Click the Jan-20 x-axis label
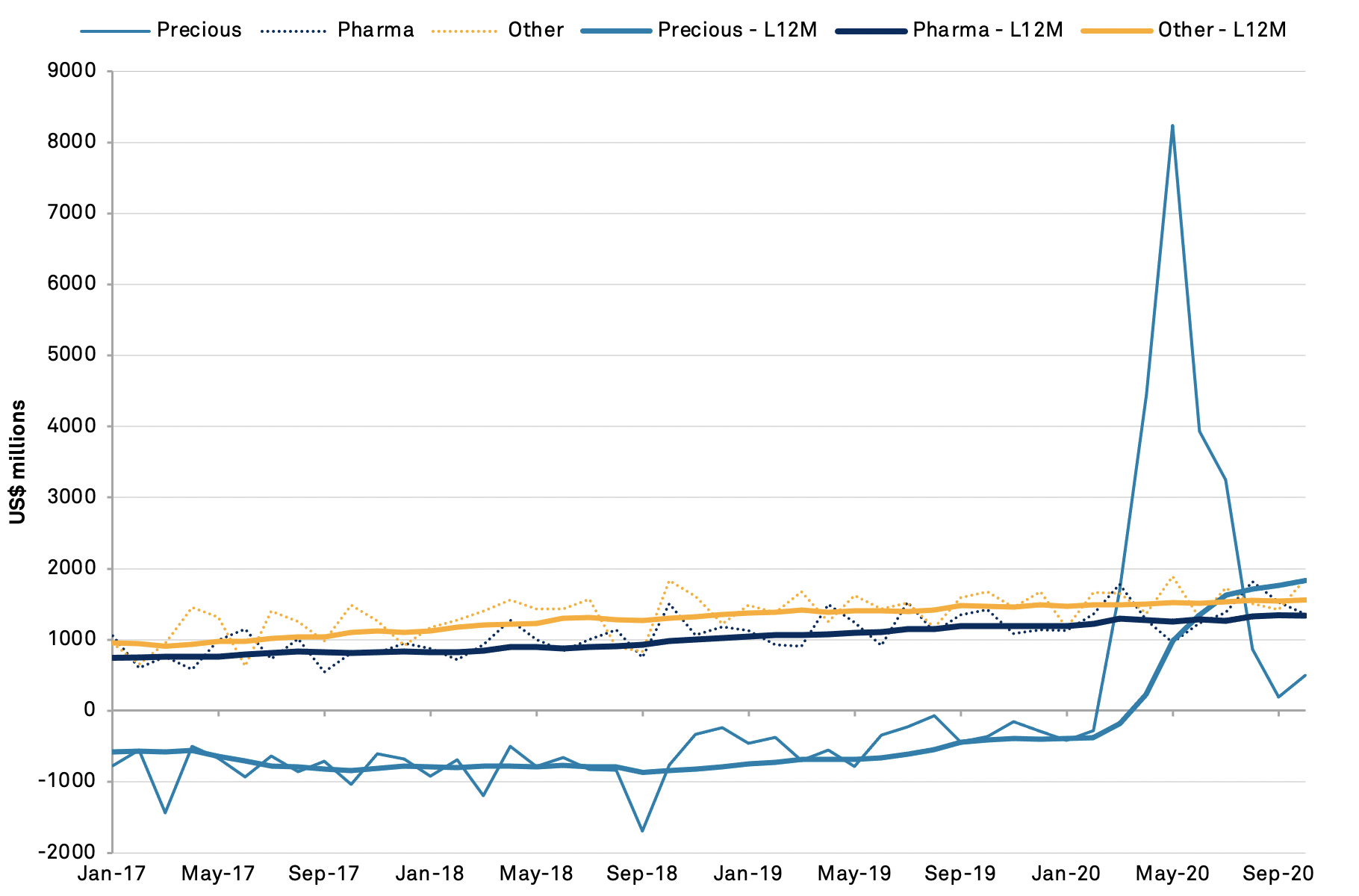The width and height of the screenshot is (1359, 896). (1066, 874)
